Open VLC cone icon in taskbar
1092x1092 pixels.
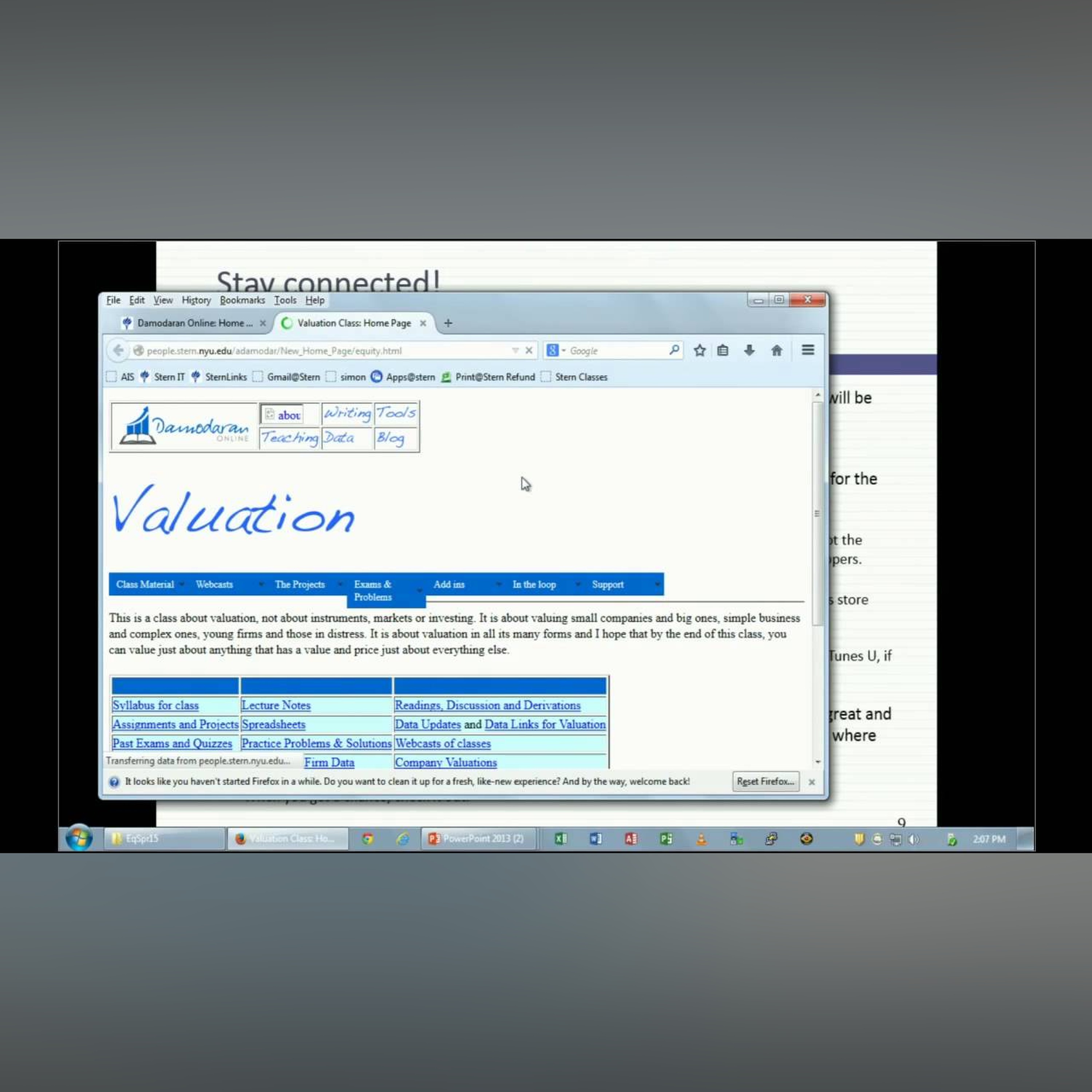(701, 839)
